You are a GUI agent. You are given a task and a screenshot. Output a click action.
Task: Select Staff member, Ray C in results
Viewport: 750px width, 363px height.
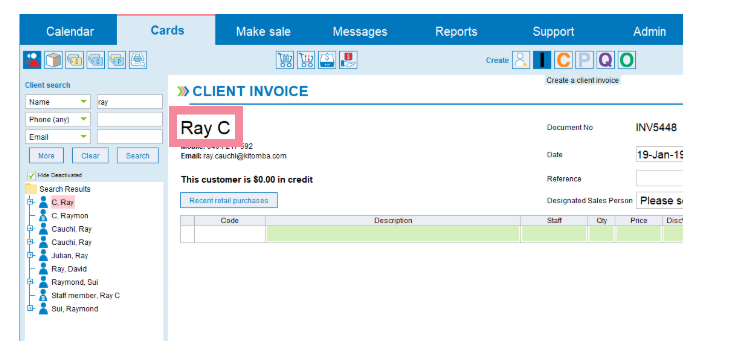(86, 296)
